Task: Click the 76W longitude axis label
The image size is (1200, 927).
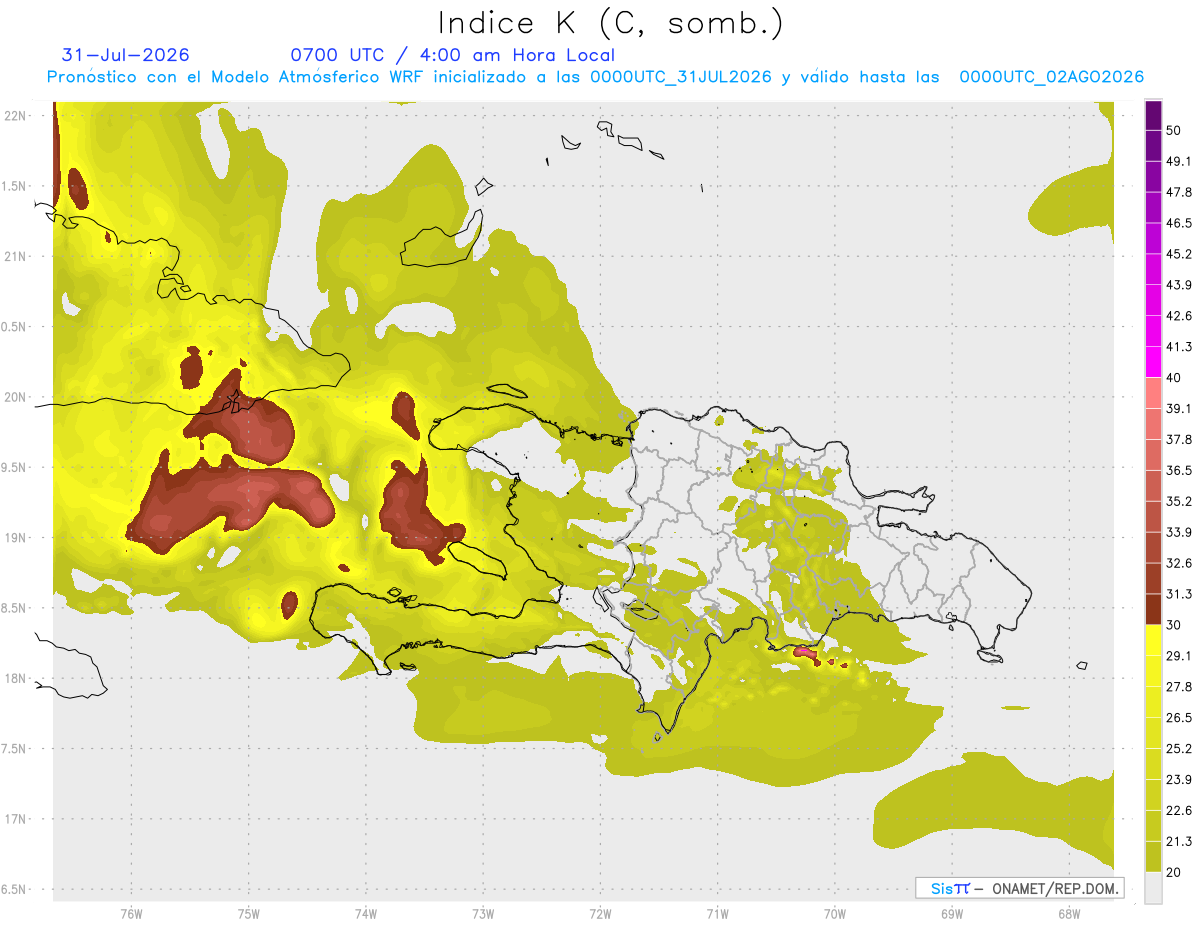Action: click(x=131, y=913)
